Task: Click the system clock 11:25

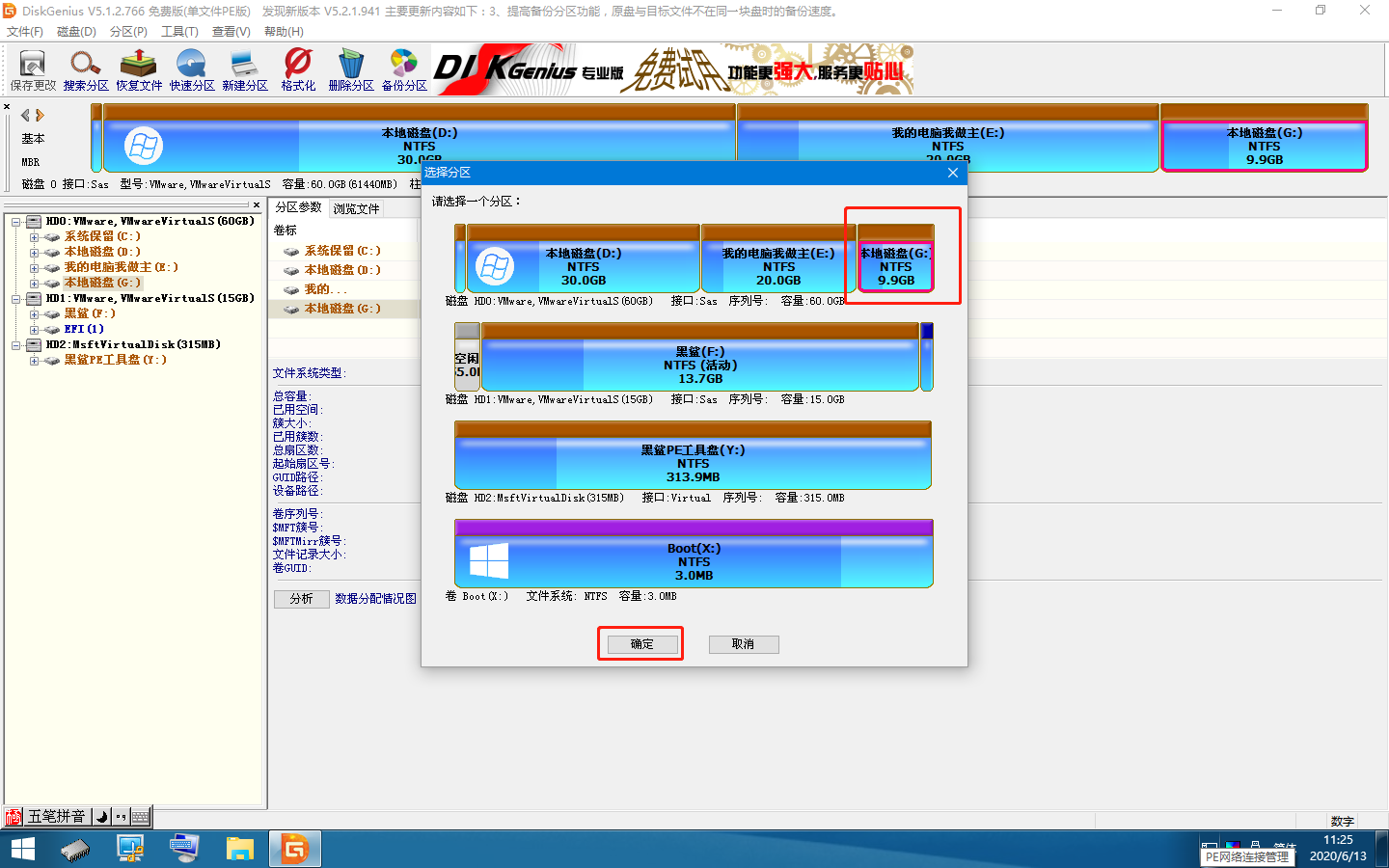Action: tap(1338, 840)
